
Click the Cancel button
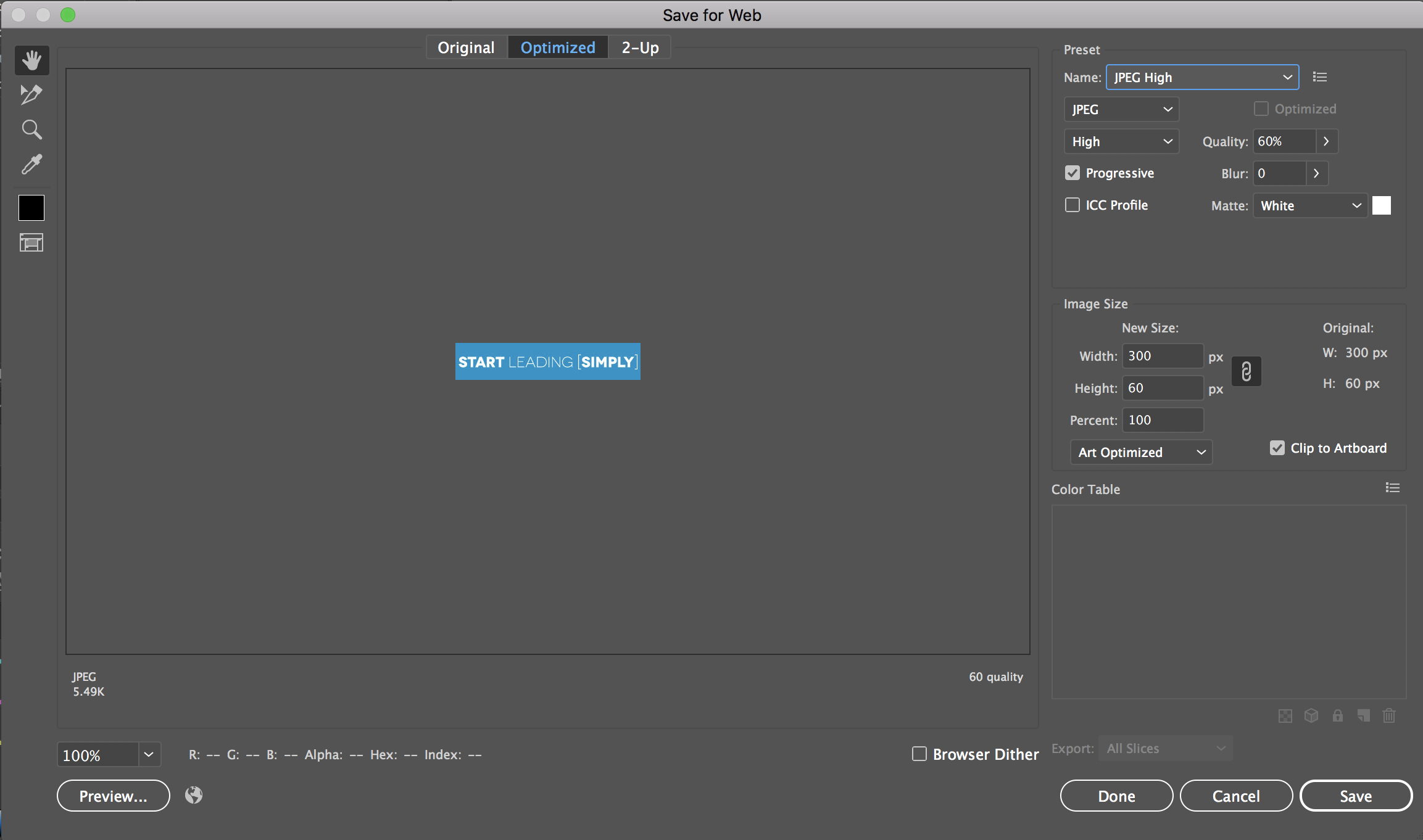click(x=1235, y=796)
